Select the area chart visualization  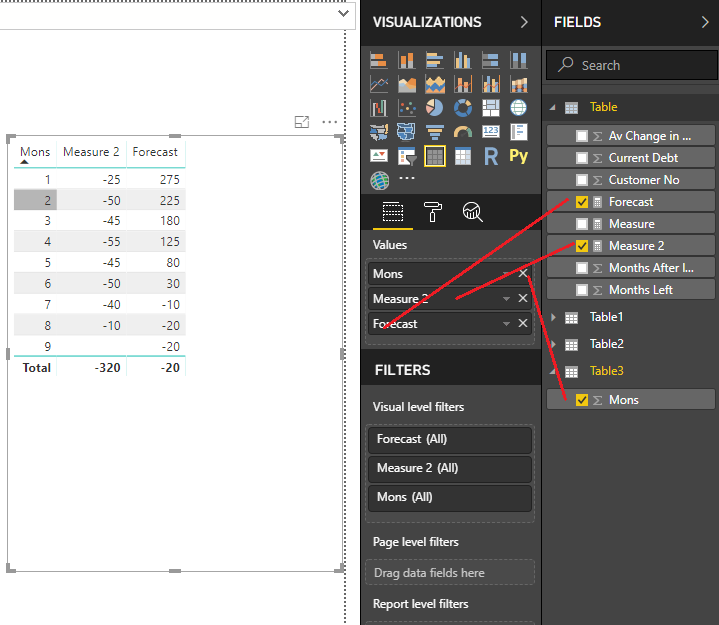407,84
